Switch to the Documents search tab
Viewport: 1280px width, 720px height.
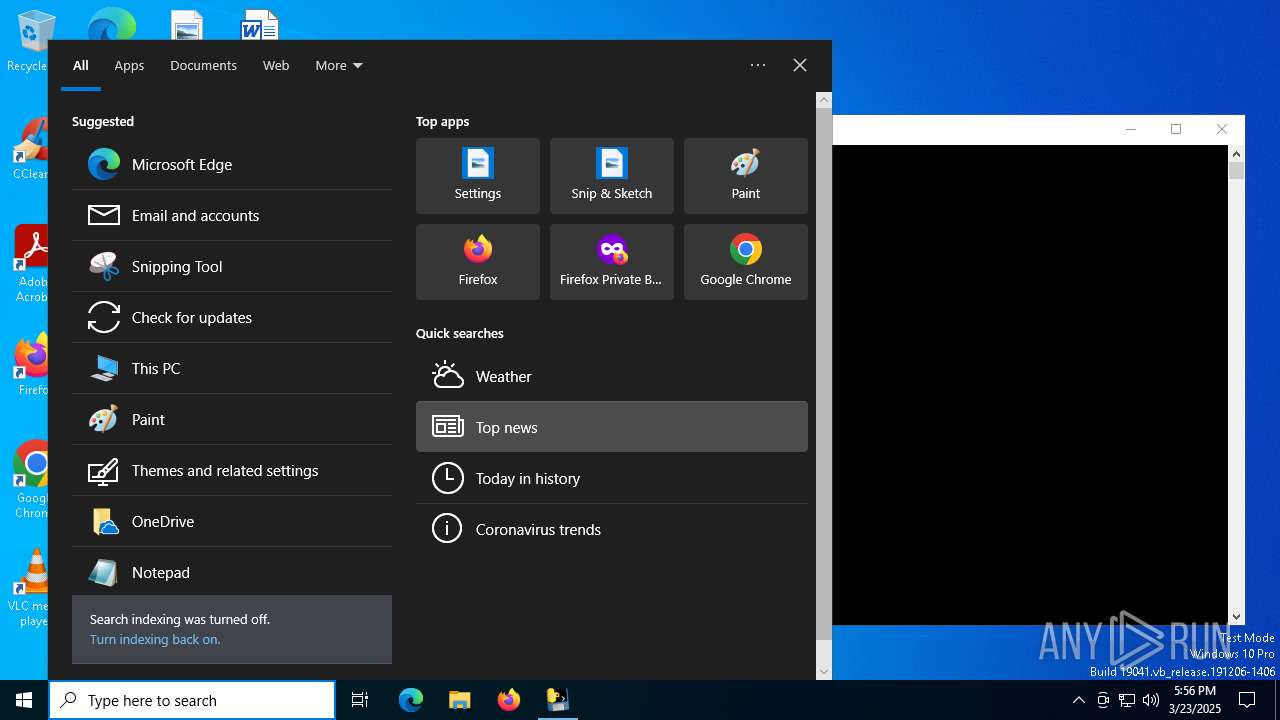pos(203,65)
